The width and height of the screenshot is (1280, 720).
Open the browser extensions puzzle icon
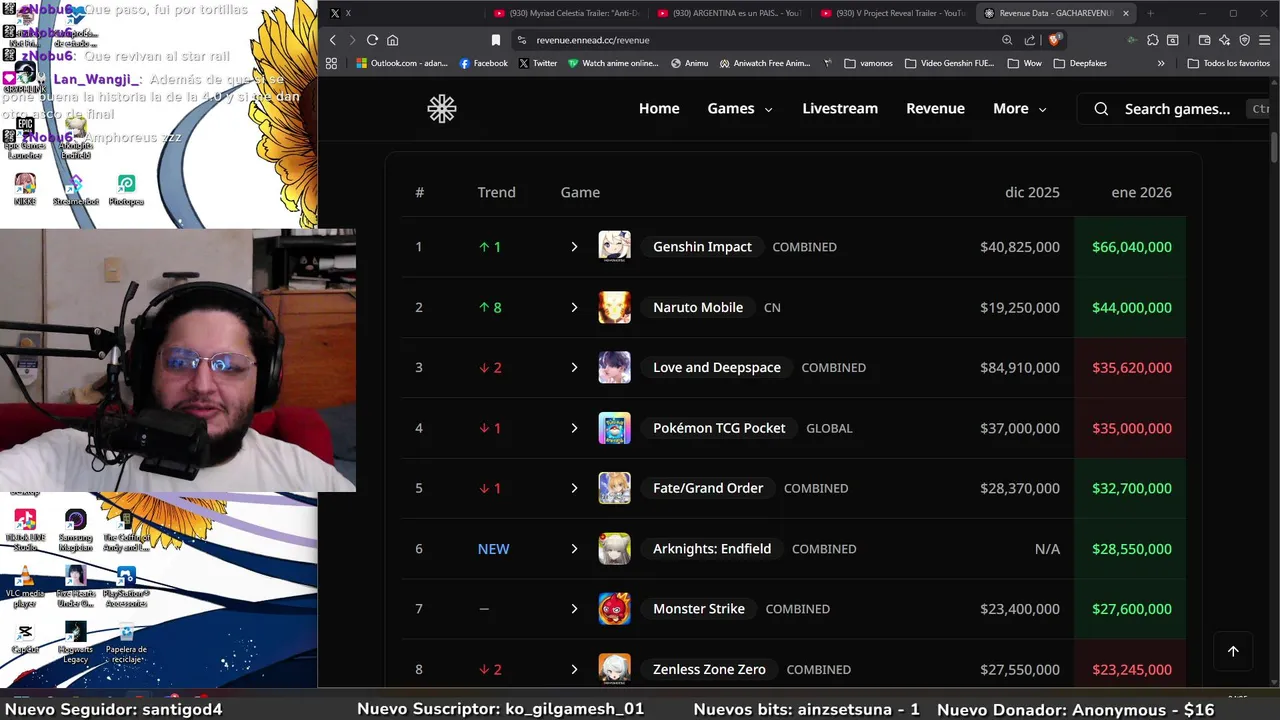click(x=1153, y=40)
